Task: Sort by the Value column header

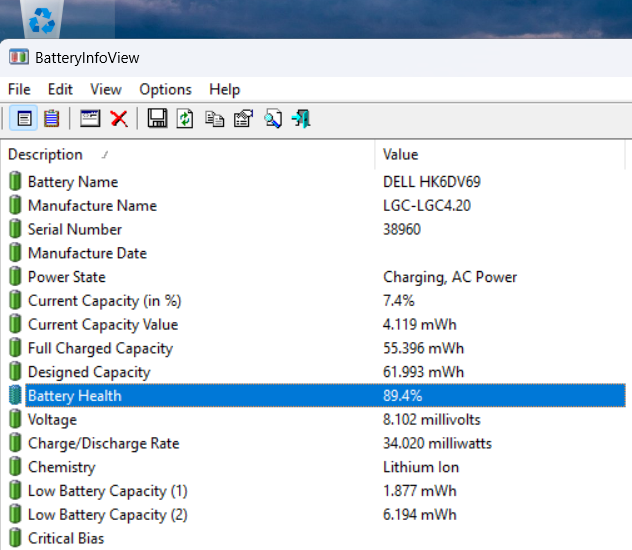Action: point(500,154)
